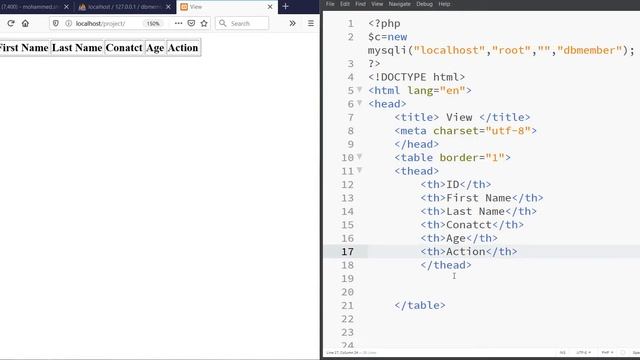Open Firefox hamburger menu

pos(311,23)
